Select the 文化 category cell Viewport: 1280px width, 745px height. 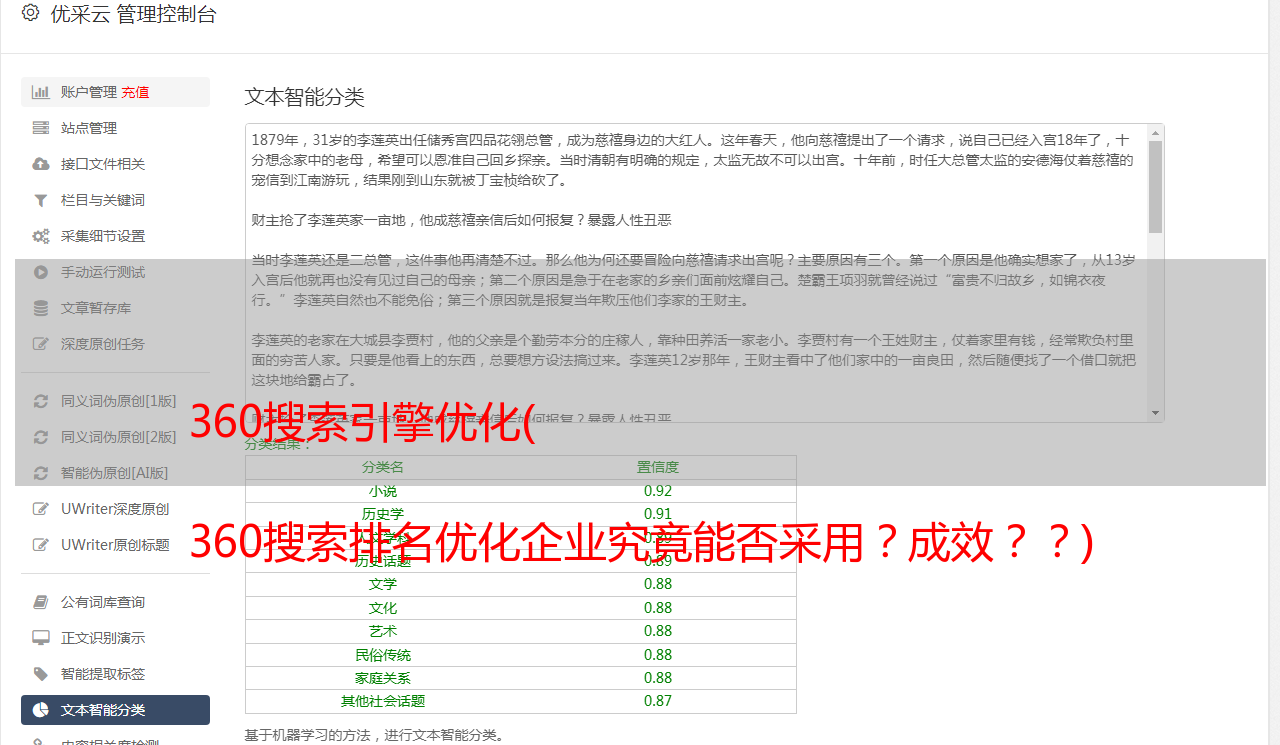pyautogui.click(x=383, y=608)
